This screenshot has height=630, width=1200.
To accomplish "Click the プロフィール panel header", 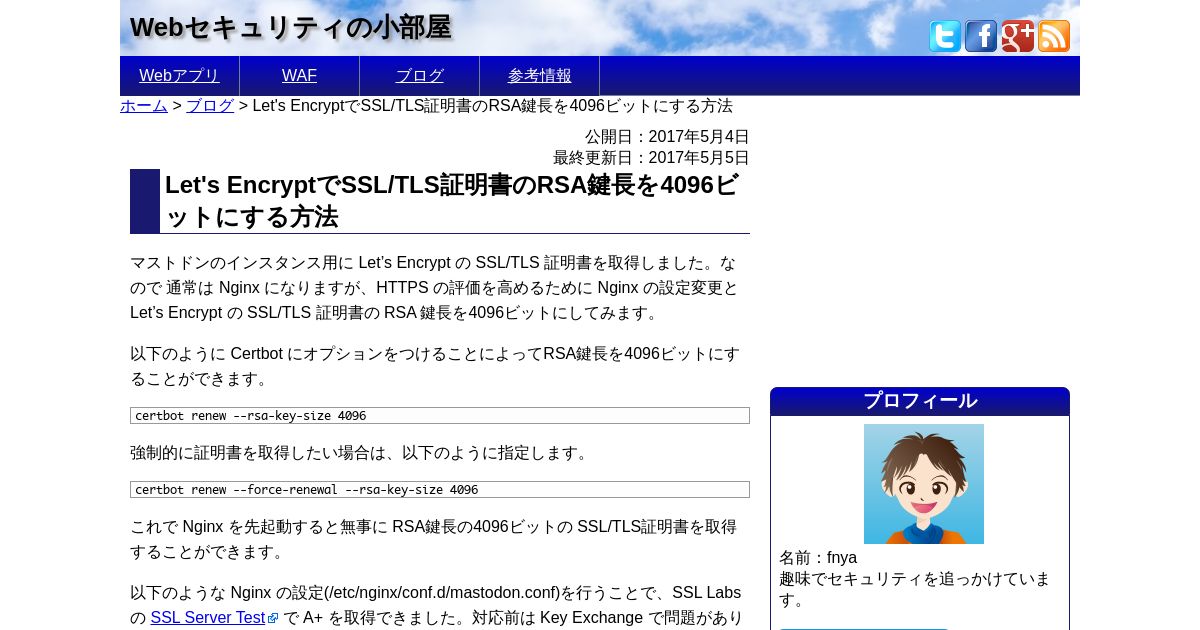I will click(x=920, y=401).
